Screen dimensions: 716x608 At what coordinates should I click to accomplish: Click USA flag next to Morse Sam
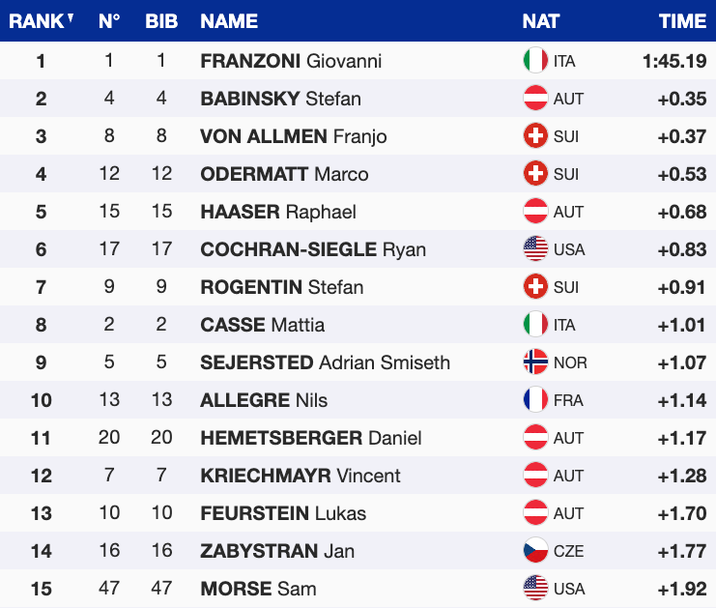click(536, 588)
